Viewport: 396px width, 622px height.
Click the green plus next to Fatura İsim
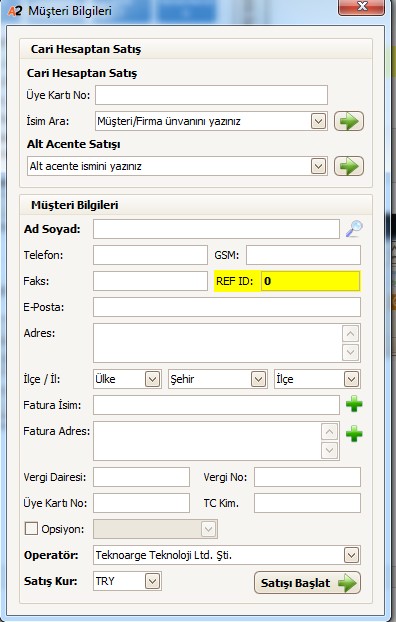pos(354,405)
